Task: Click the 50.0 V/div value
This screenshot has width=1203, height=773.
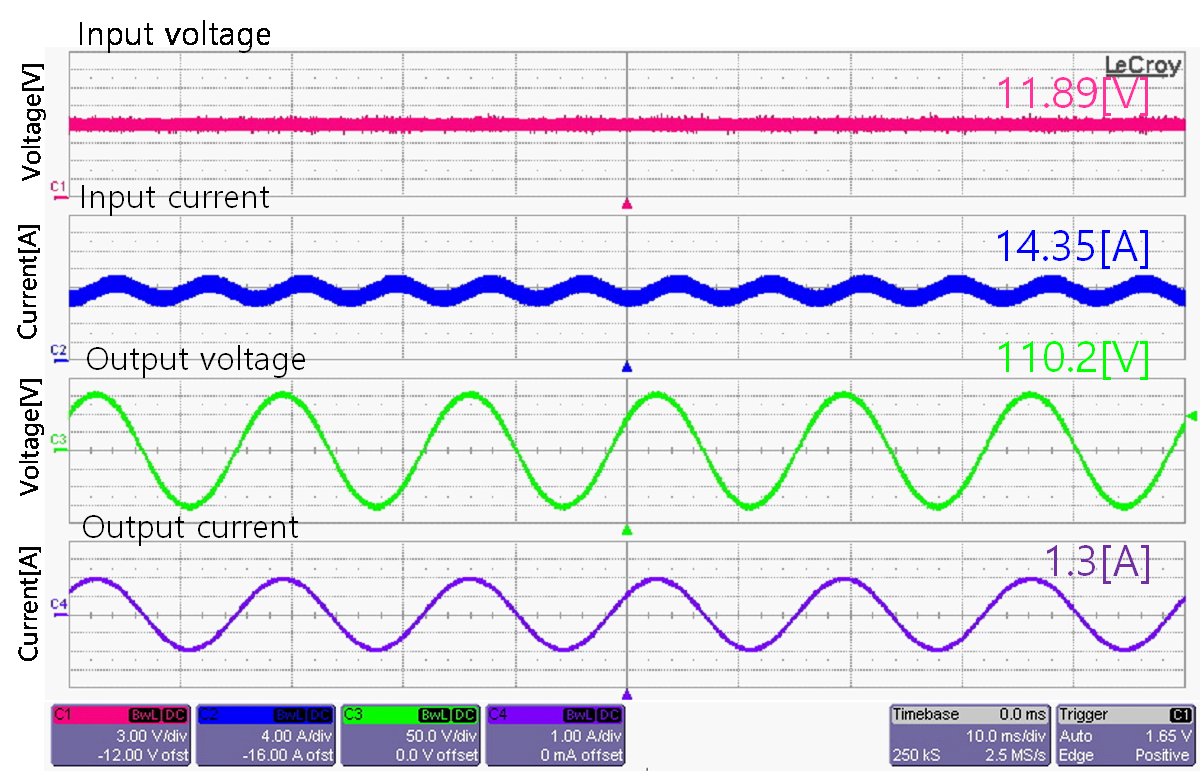Action: 441,736
